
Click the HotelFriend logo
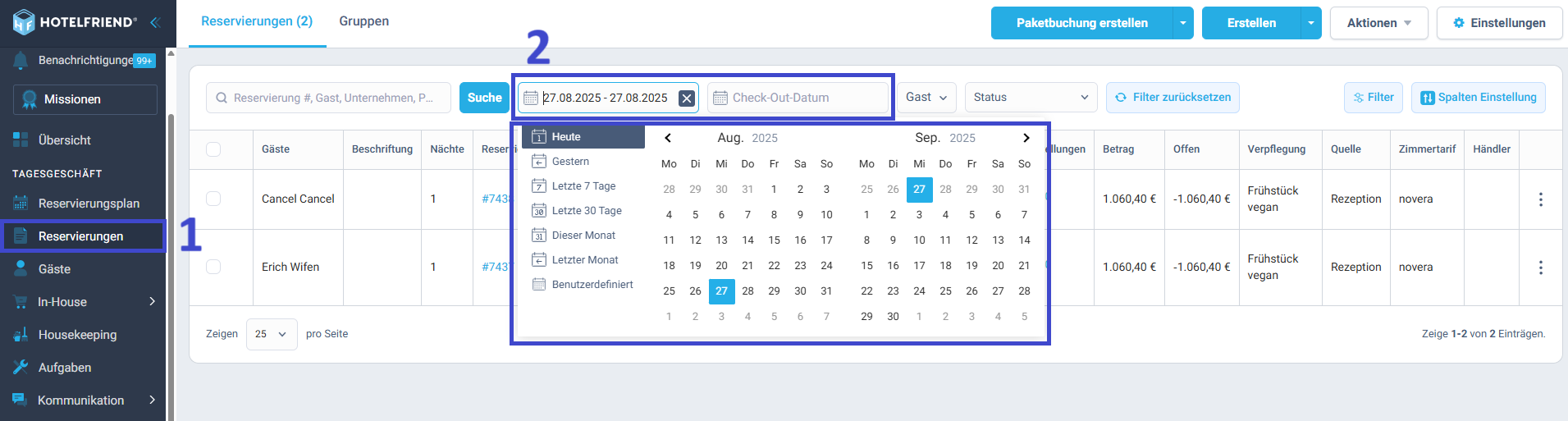tap(75, 22)
